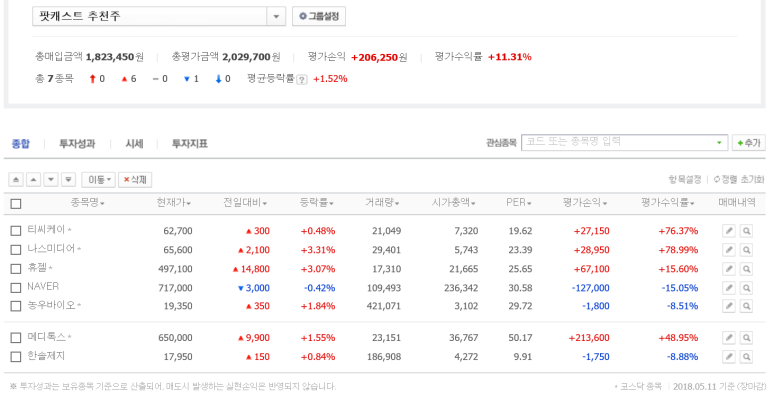This screenshot has width=773, height=396.
Task: Sort table by 거래량 column
Action: [382, 203]
